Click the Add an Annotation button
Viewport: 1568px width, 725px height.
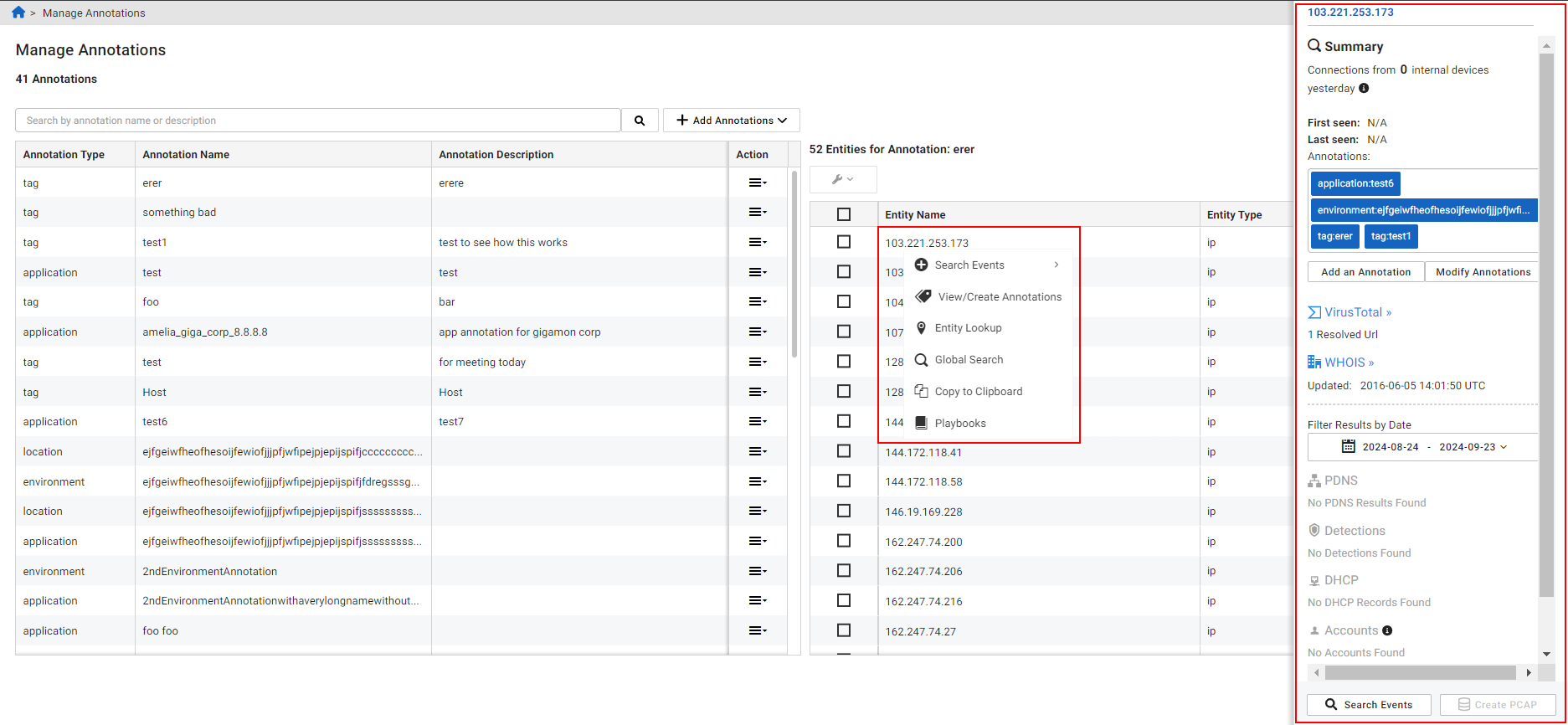[x=1366, y=272]
